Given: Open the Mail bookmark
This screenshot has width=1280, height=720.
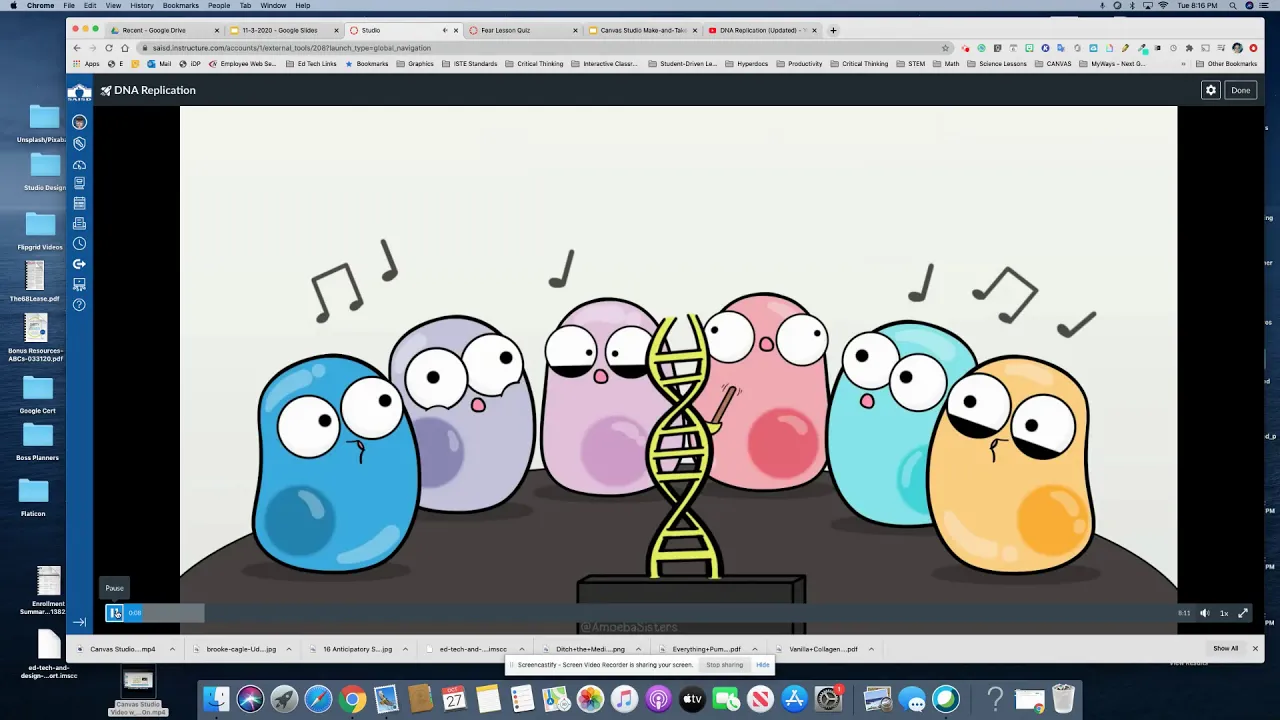Looking at the screenshot, I should pyautogui.click(x=160, y=64).
